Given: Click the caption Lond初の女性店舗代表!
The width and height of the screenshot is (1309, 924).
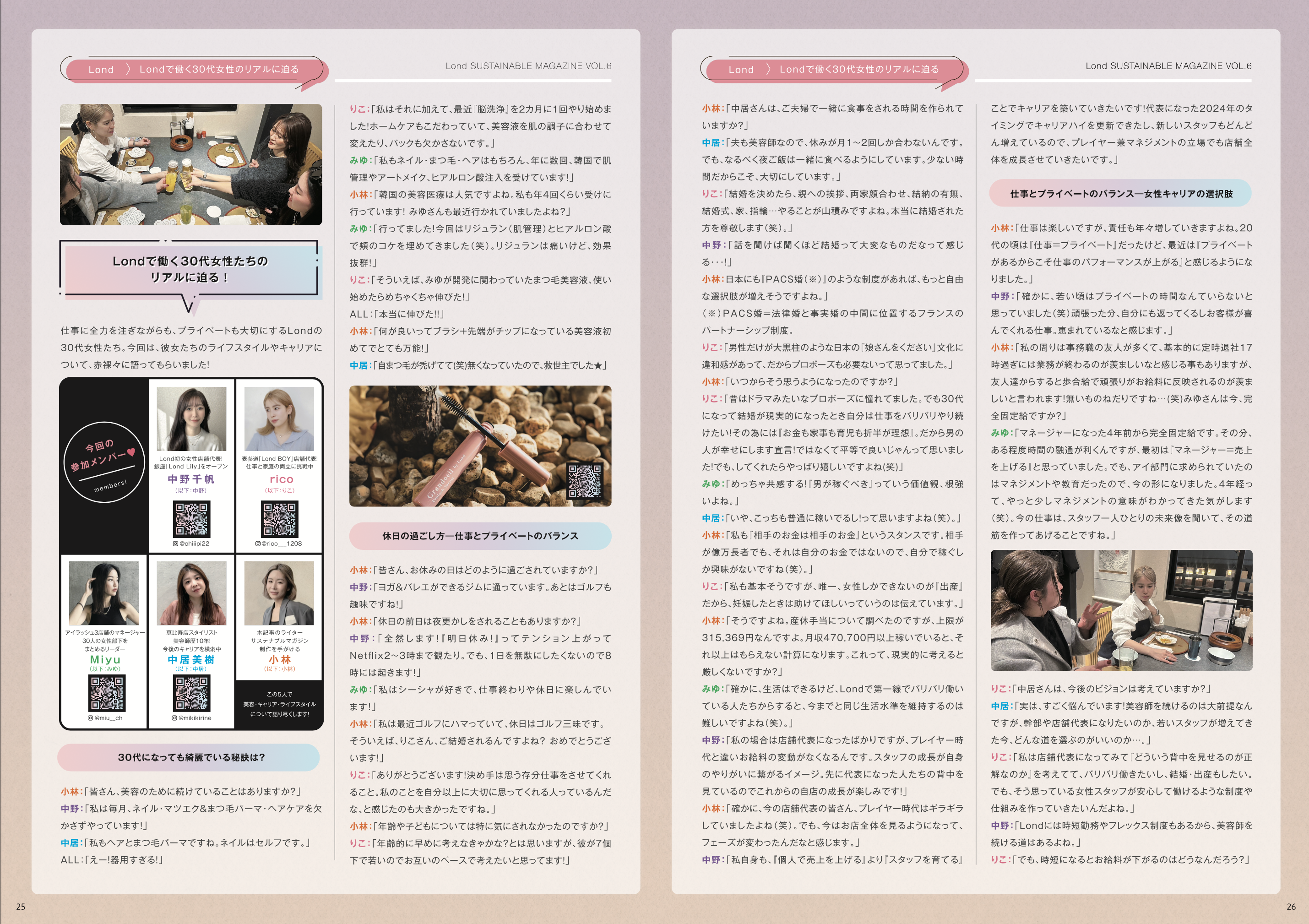Looking at the screenshot, I should click(191, 458).
